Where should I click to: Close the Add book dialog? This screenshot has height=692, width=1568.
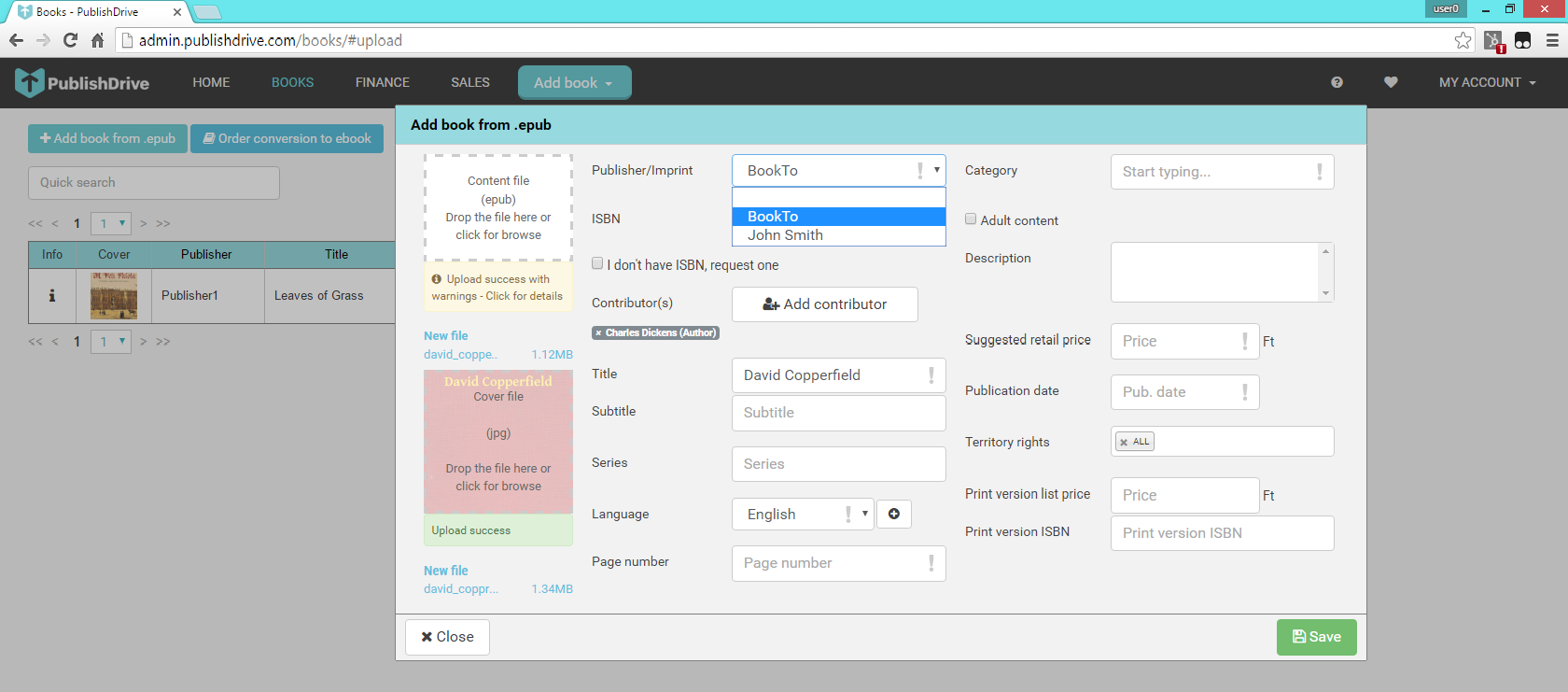point(447,637)
